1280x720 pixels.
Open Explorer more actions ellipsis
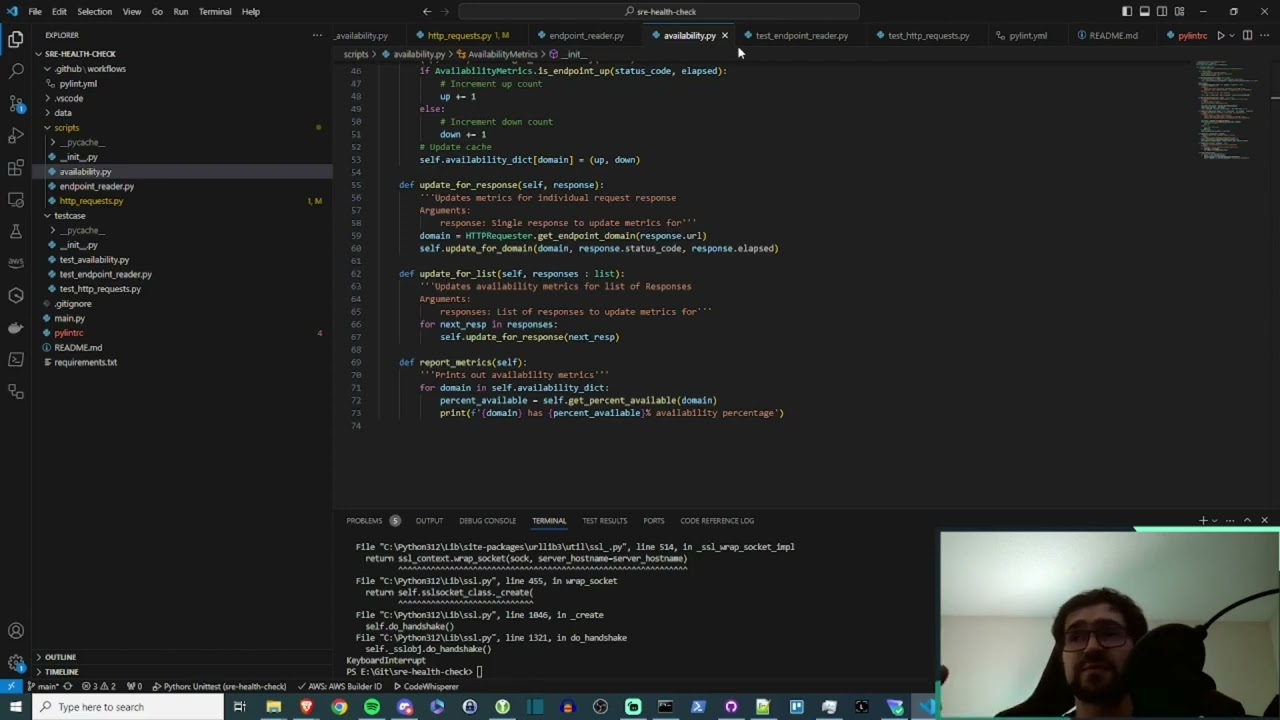(317, 35)
